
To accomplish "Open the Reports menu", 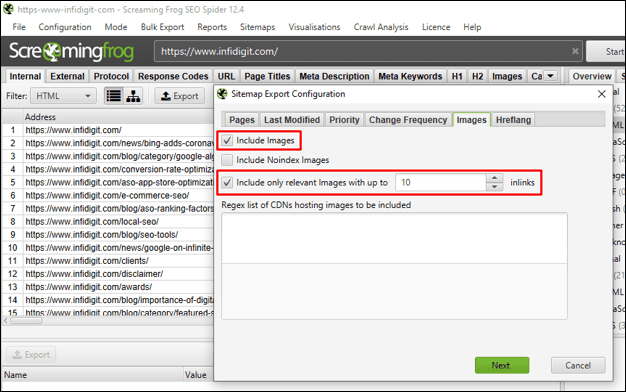I will point(212,27).
